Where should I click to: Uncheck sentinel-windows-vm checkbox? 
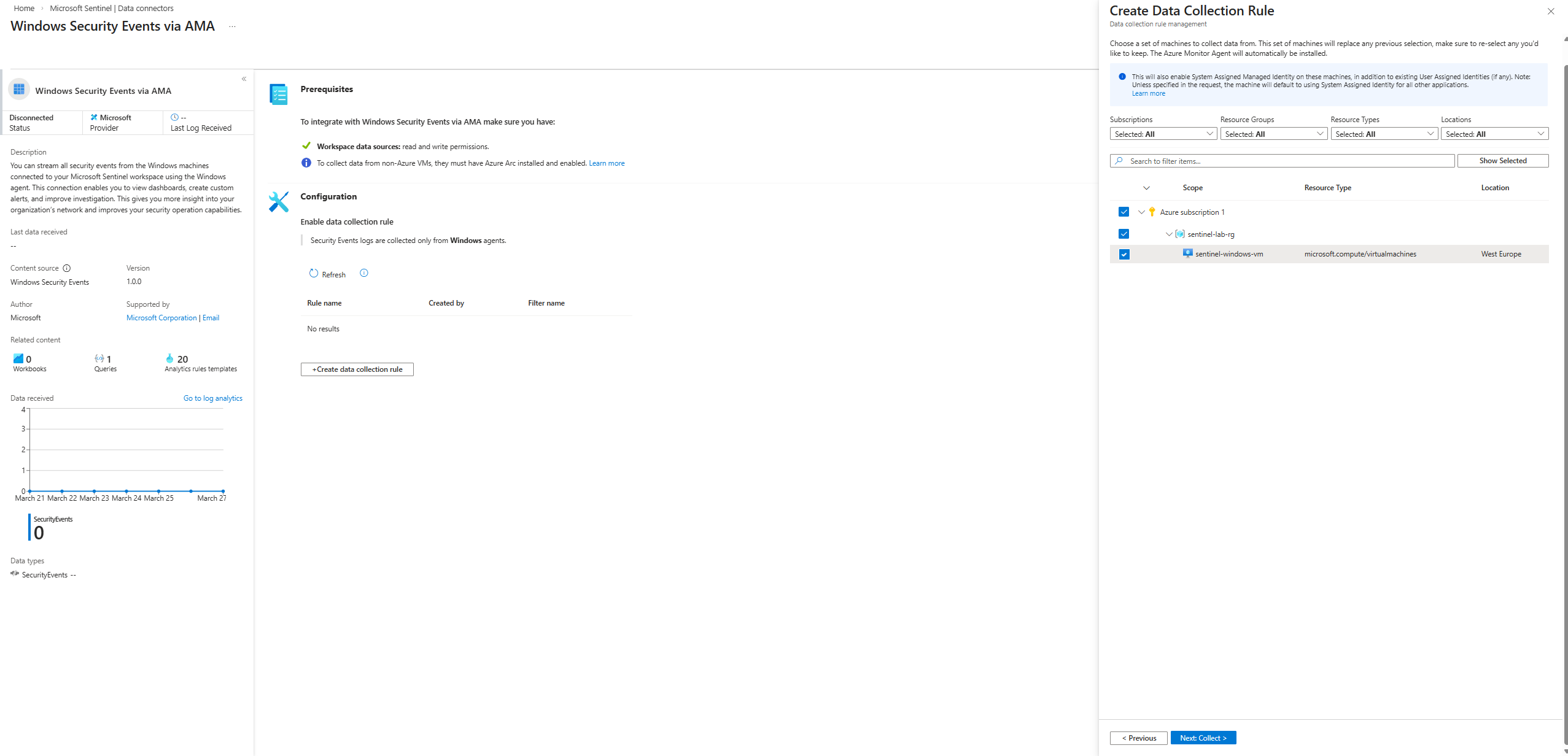pos(1124,254)
